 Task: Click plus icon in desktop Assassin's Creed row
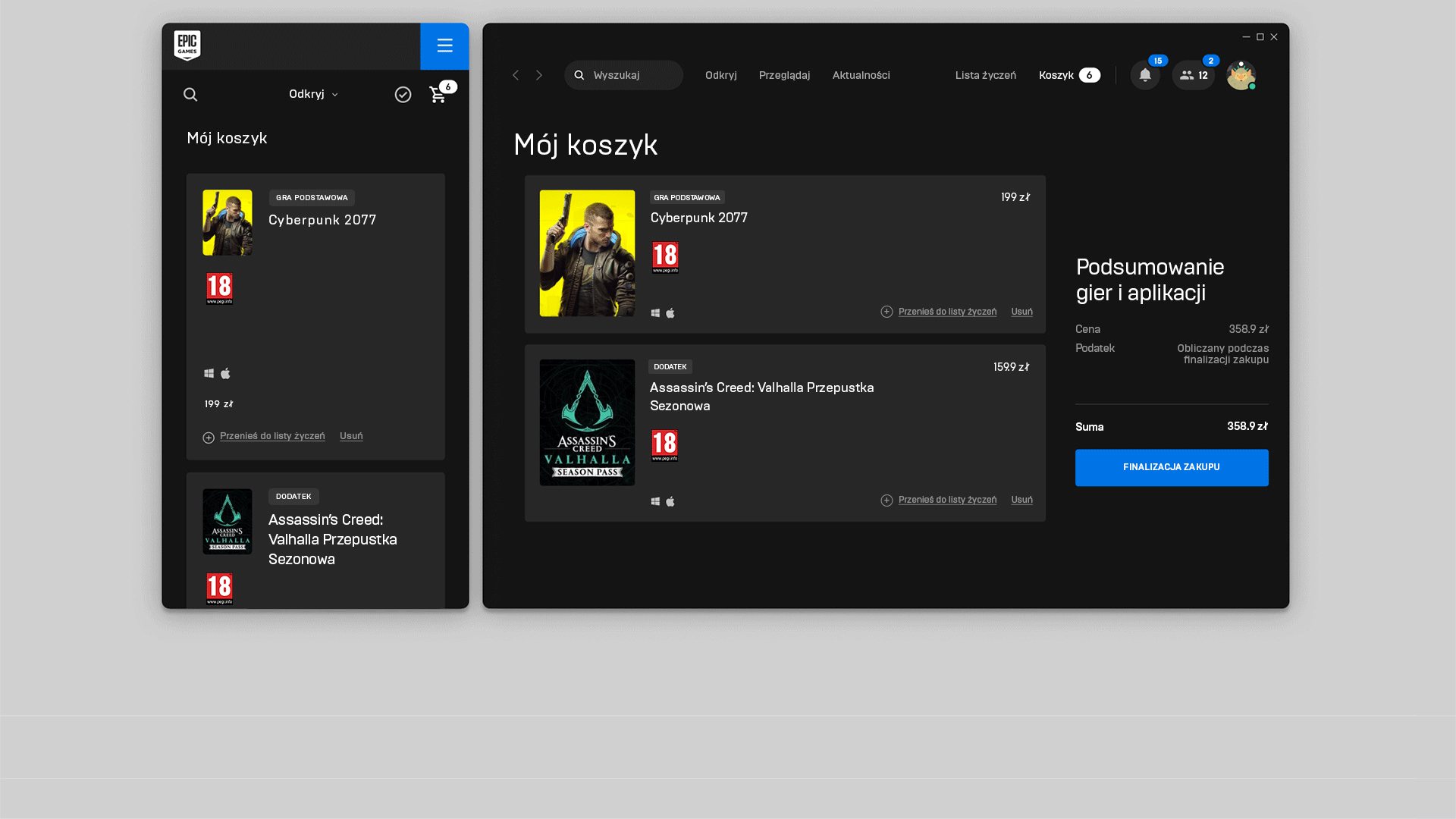pos(886,500)
